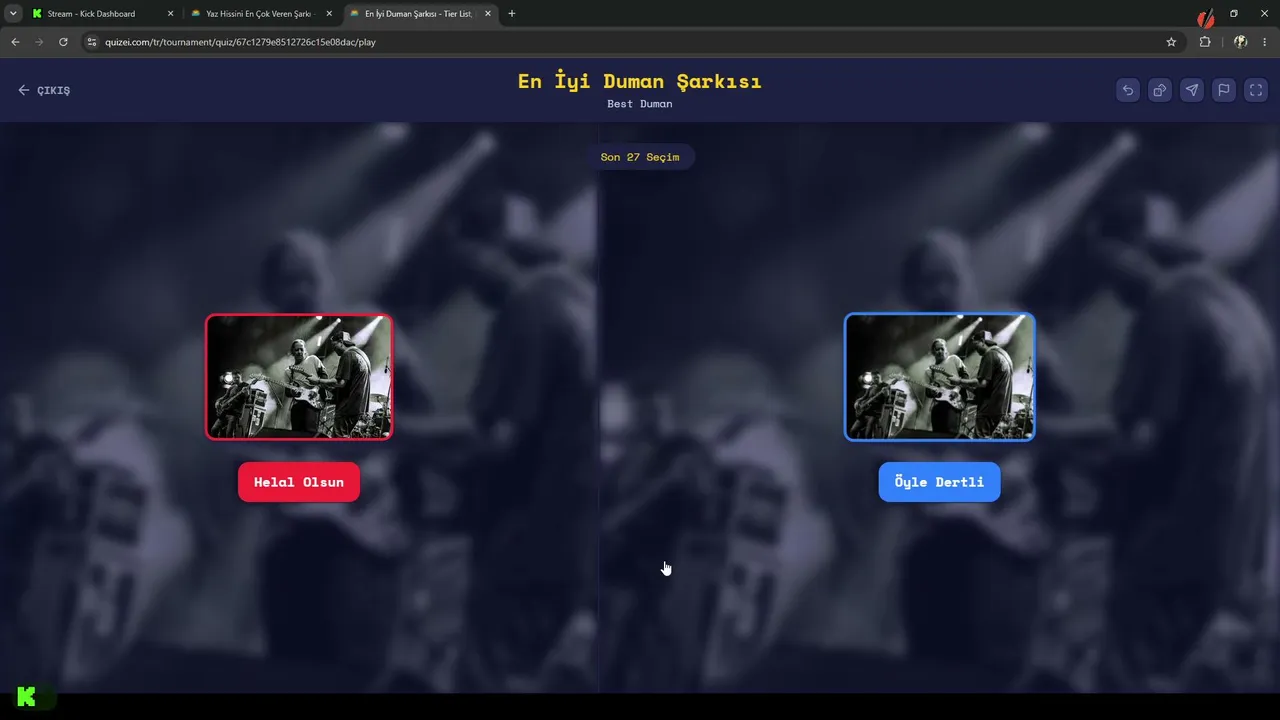This screenshot has width=1280, height=720.
Task: Open a new browser tab
Action: click(512, 14)
